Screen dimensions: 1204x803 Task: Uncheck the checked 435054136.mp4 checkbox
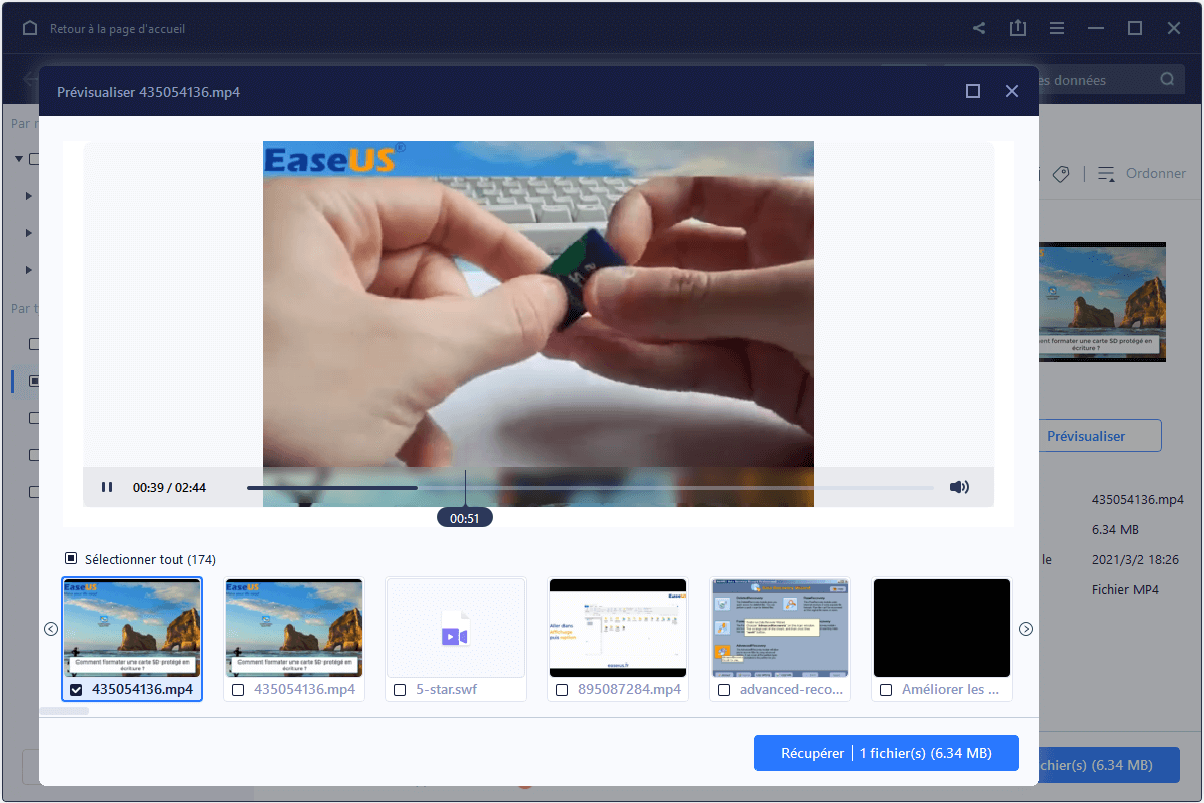tap(77, 690)
